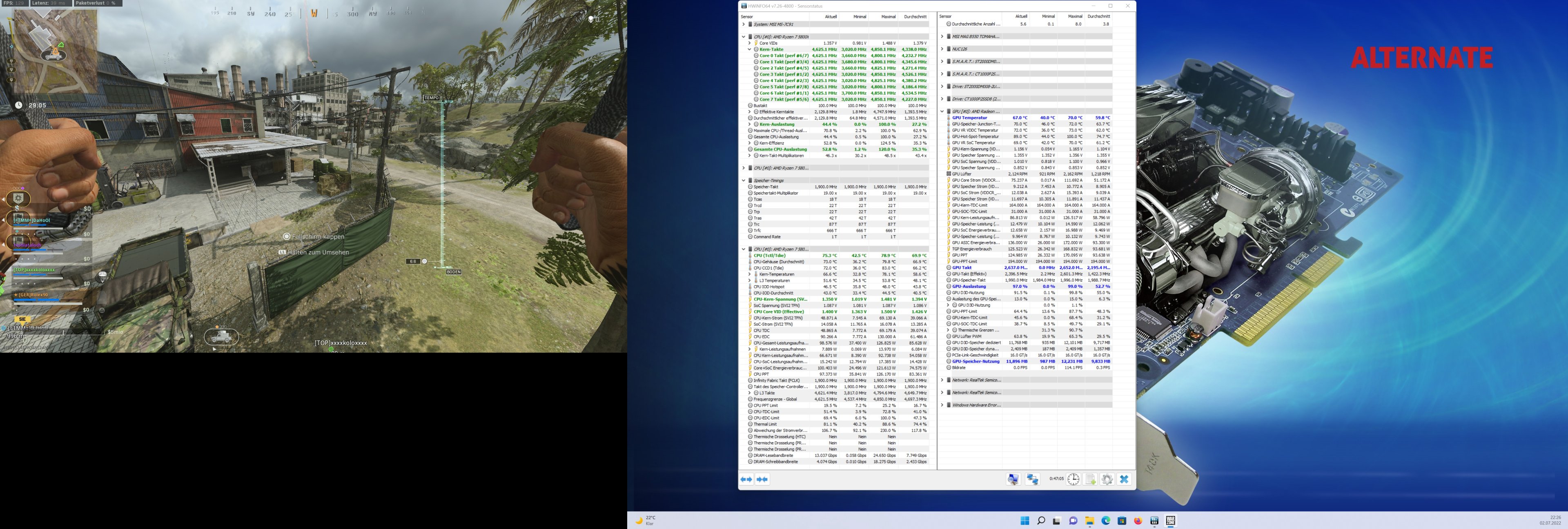
Task: Open the weather widget showing 22°C
Action: coord(646,520)
